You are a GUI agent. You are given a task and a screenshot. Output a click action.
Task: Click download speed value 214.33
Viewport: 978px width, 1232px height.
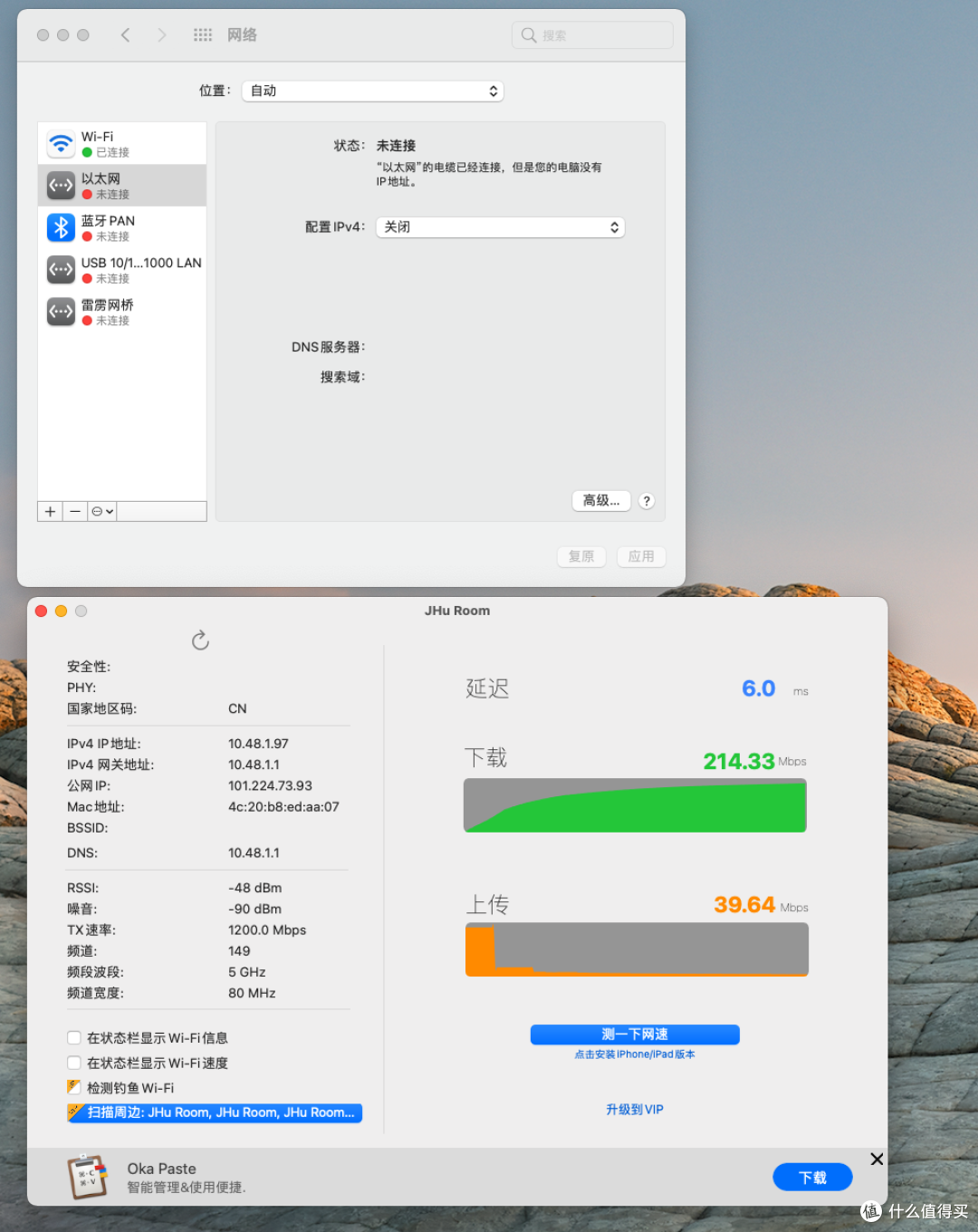coord(739,761)
